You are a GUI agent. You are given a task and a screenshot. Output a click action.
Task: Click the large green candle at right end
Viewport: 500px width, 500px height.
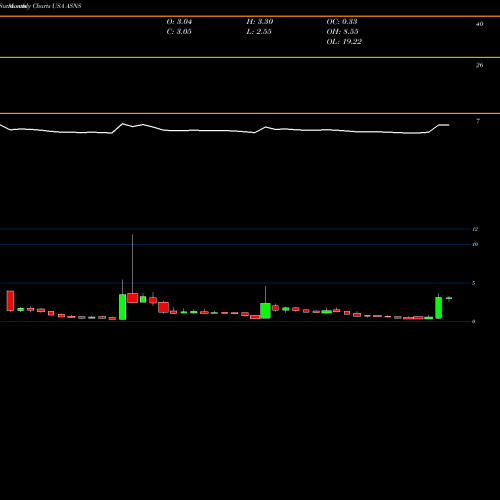pos(438,308)
